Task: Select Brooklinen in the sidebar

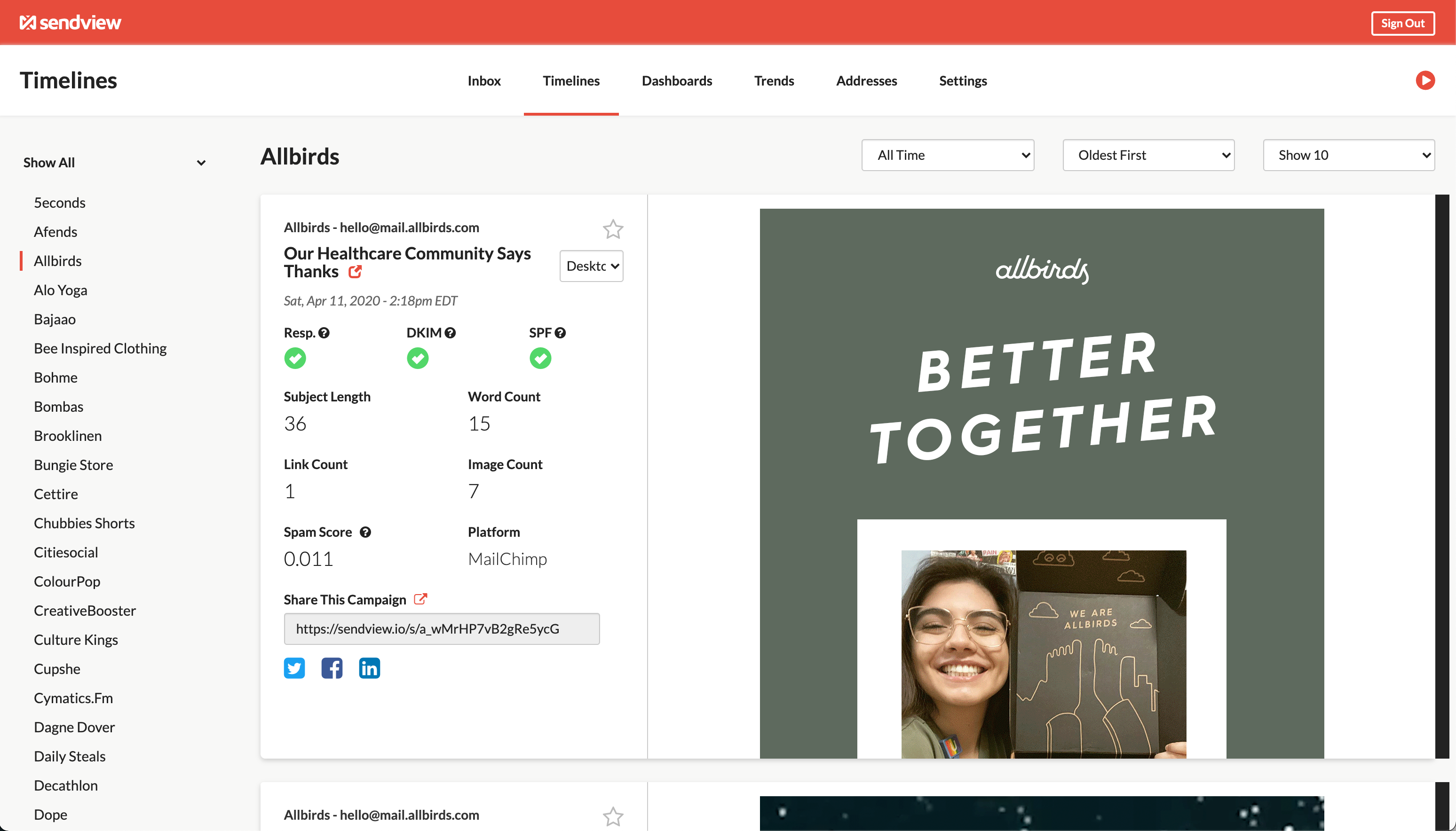Action: tap(67, 435)
